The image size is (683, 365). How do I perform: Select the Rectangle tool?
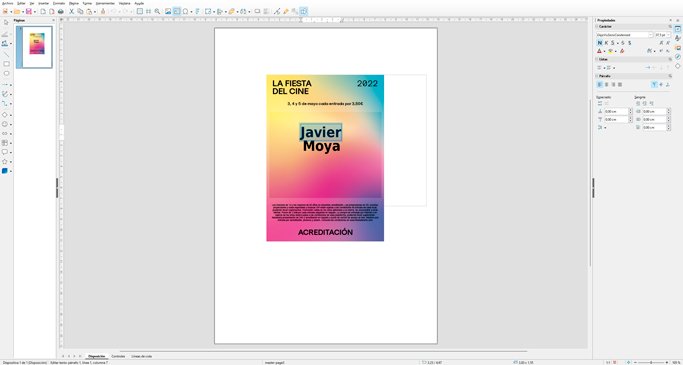[x=6, y=64]
